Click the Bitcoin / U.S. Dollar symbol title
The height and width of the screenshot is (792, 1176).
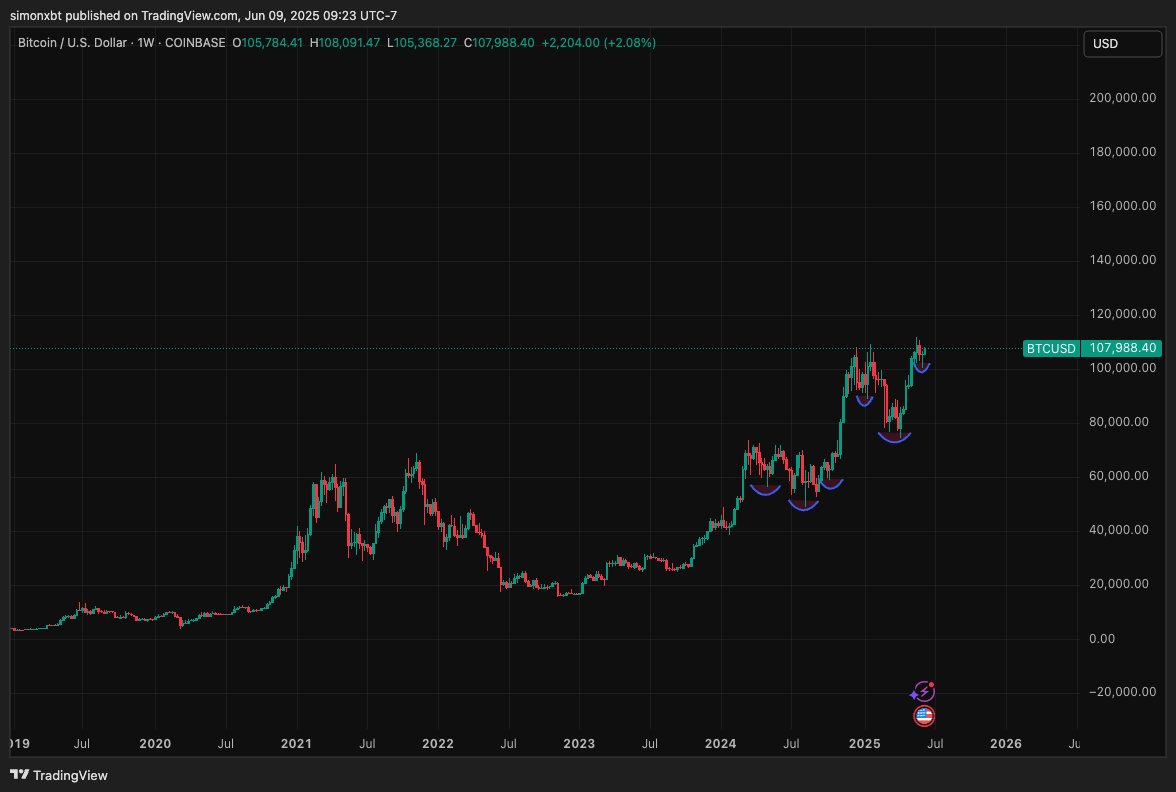pyautogui.click(x=72, y=43)
